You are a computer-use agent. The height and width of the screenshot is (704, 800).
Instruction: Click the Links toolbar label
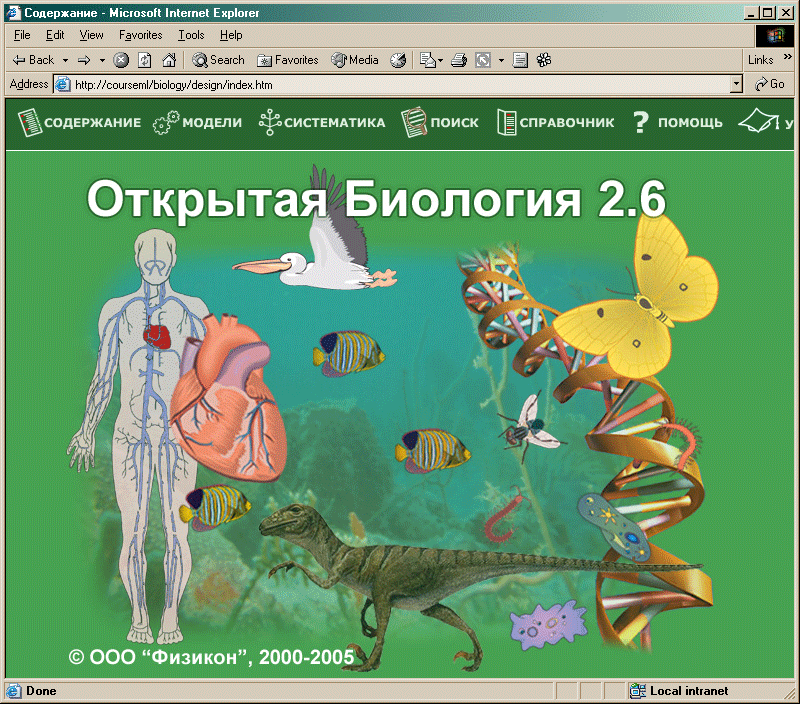[x=761, y=60]
